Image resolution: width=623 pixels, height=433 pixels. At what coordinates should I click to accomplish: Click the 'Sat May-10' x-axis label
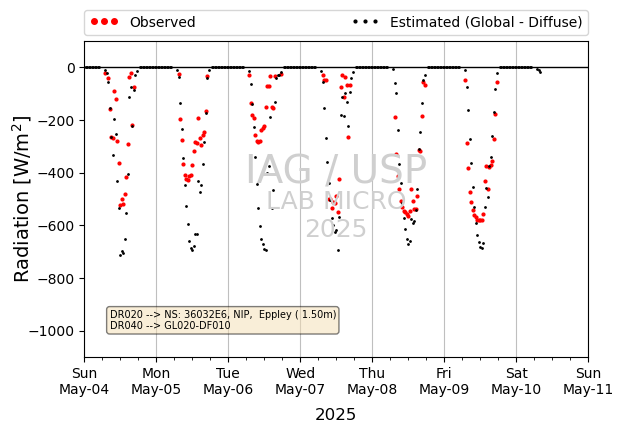(x=516, y=381)
